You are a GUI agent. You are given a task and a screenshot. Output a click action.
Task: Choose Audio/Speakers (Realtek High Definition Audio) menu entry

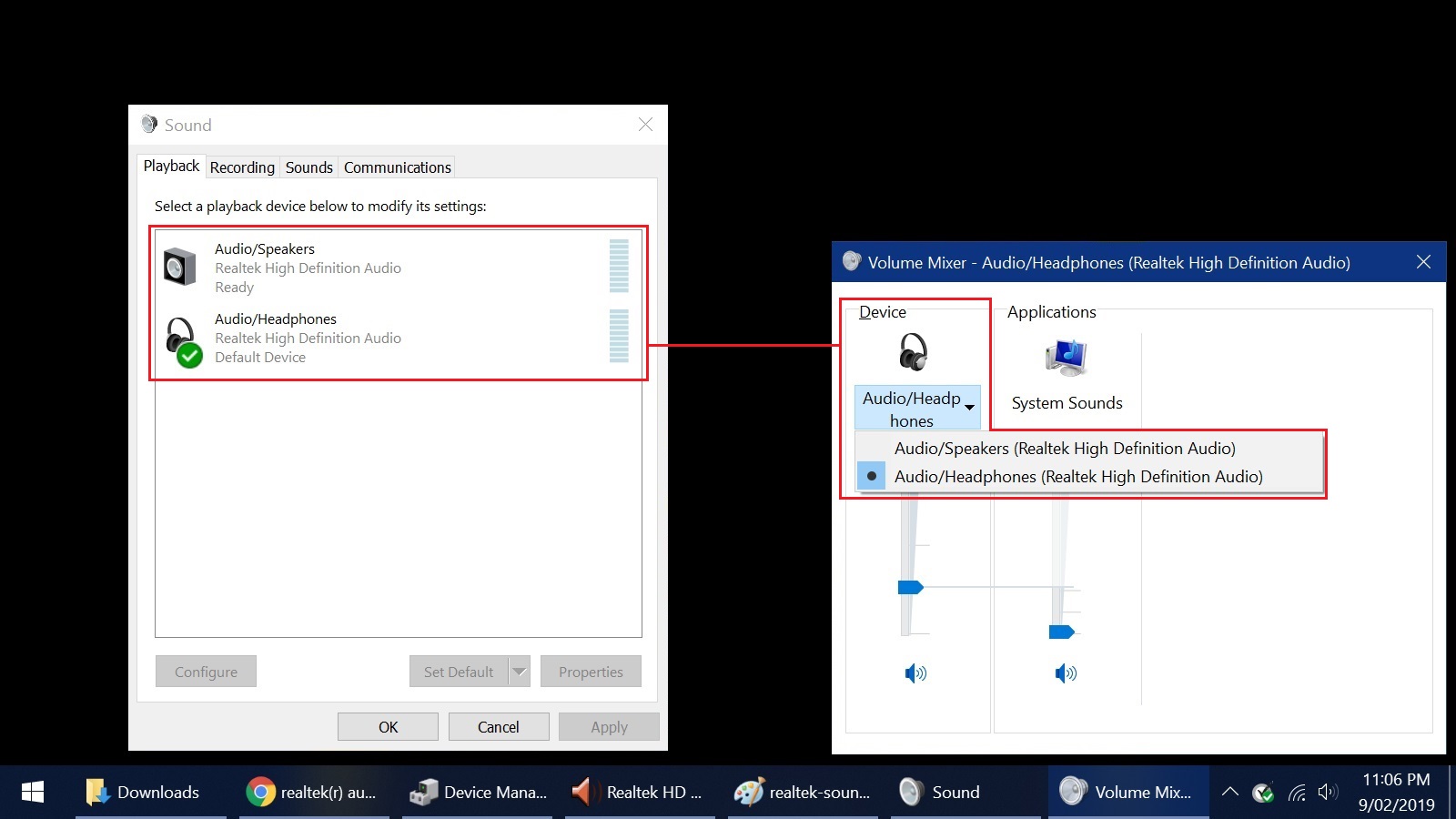click(x=1089, y=448)
